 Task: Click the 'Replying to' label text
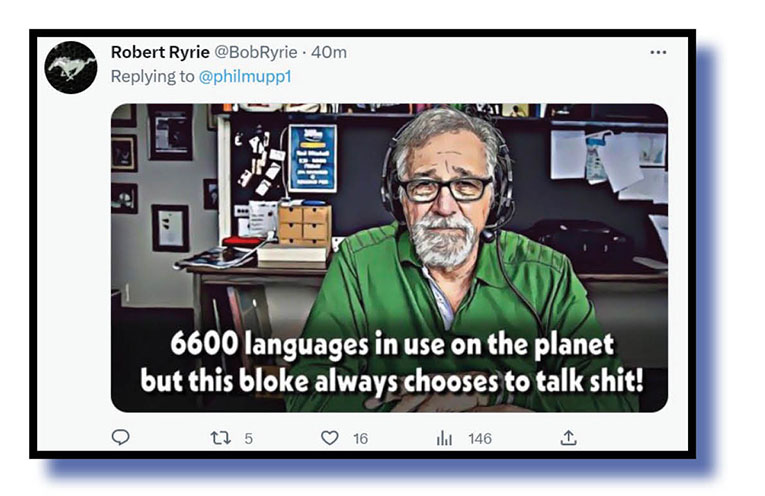point(152,77)
